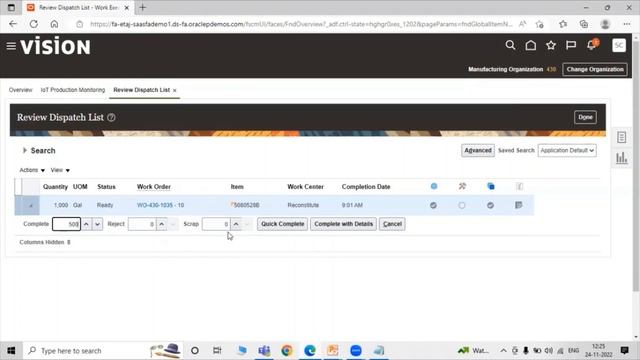Open Google Chrome from the taskbar
Image resolution: width=640 pixels, height=360 pixels.
point(287,350)
